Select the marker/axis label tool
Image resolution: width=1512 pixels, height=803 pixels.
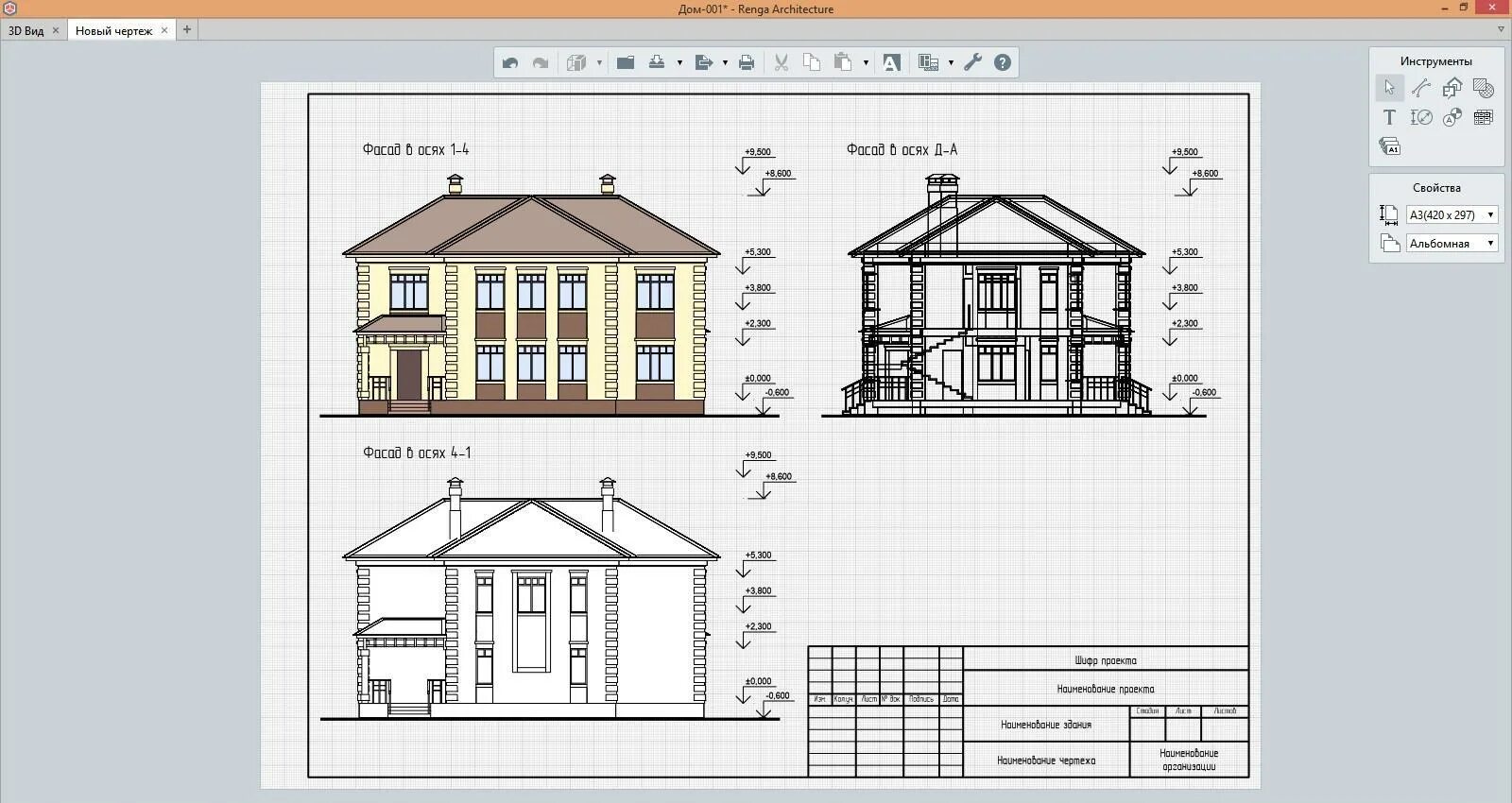click(x=1452, y=117)
